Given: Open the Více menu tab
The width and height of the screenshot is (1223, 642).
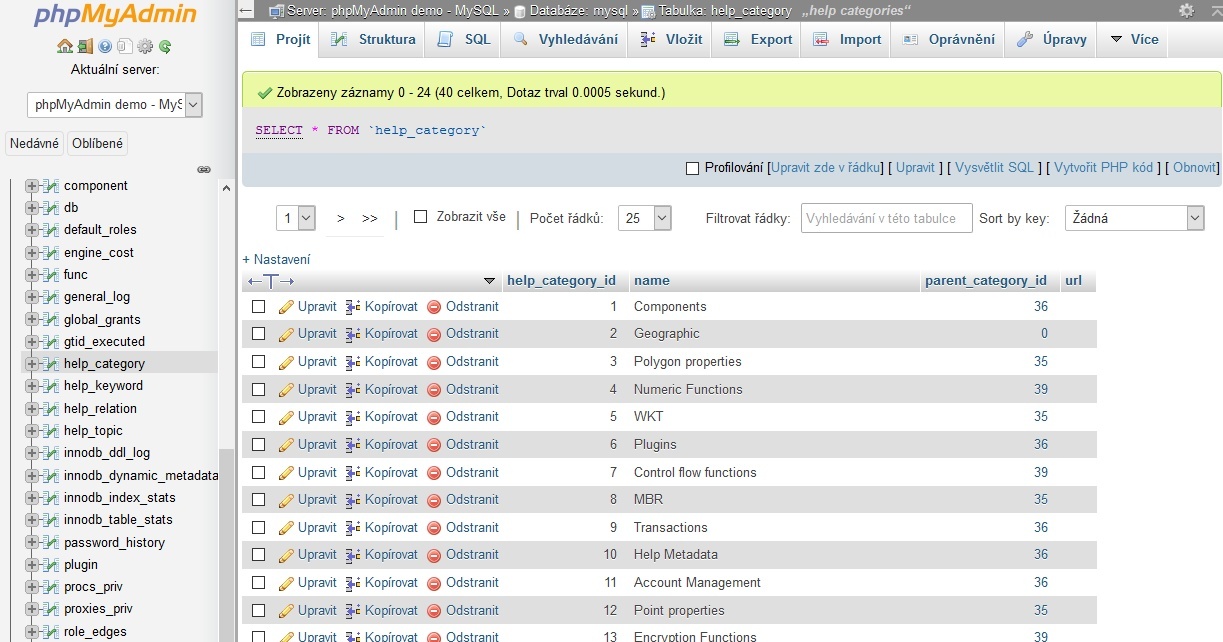Looking at the screenshot, I should (1134, 40).
